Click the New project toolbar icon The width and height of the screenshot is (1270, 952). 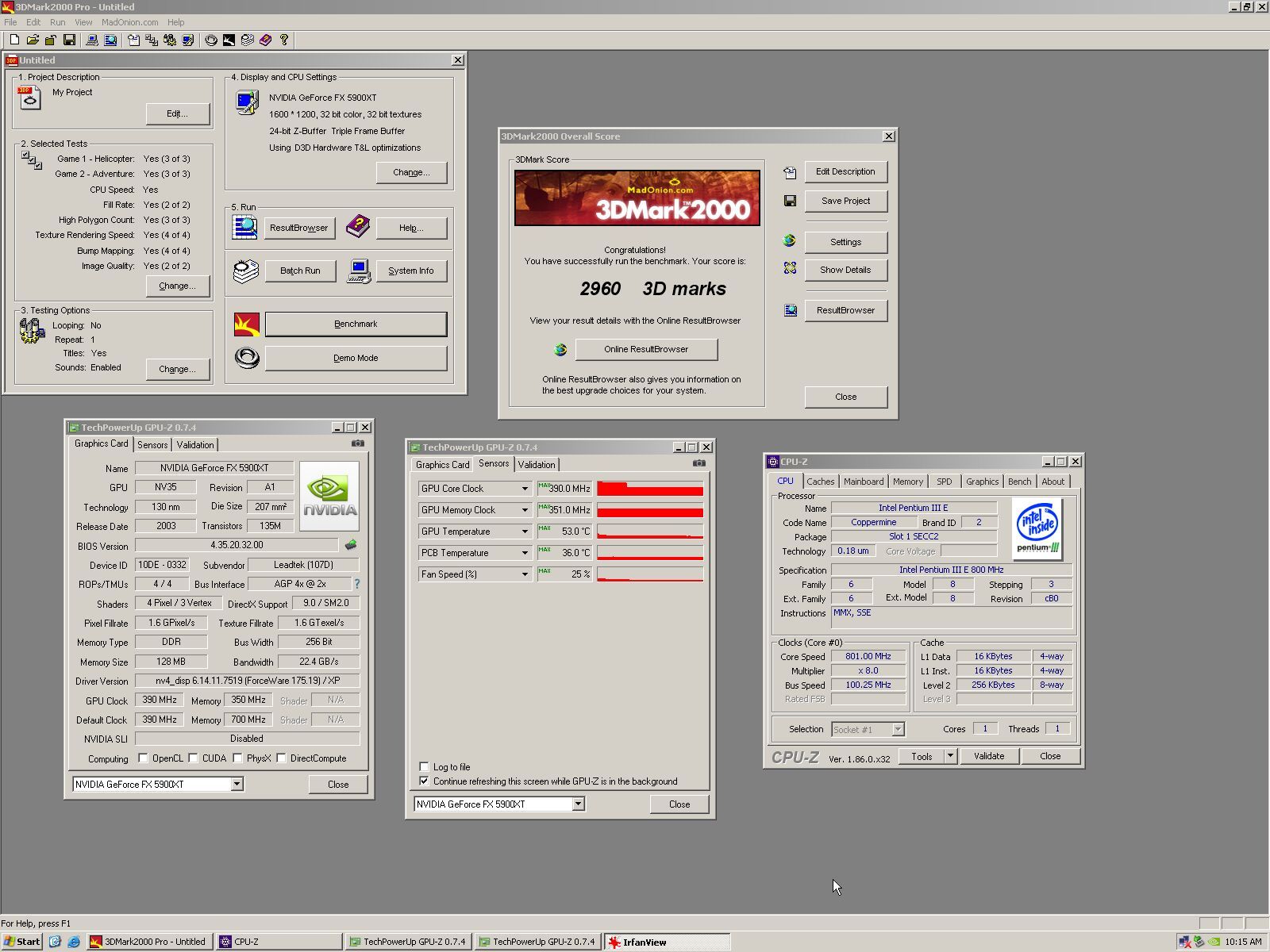(x=14, y=40)
